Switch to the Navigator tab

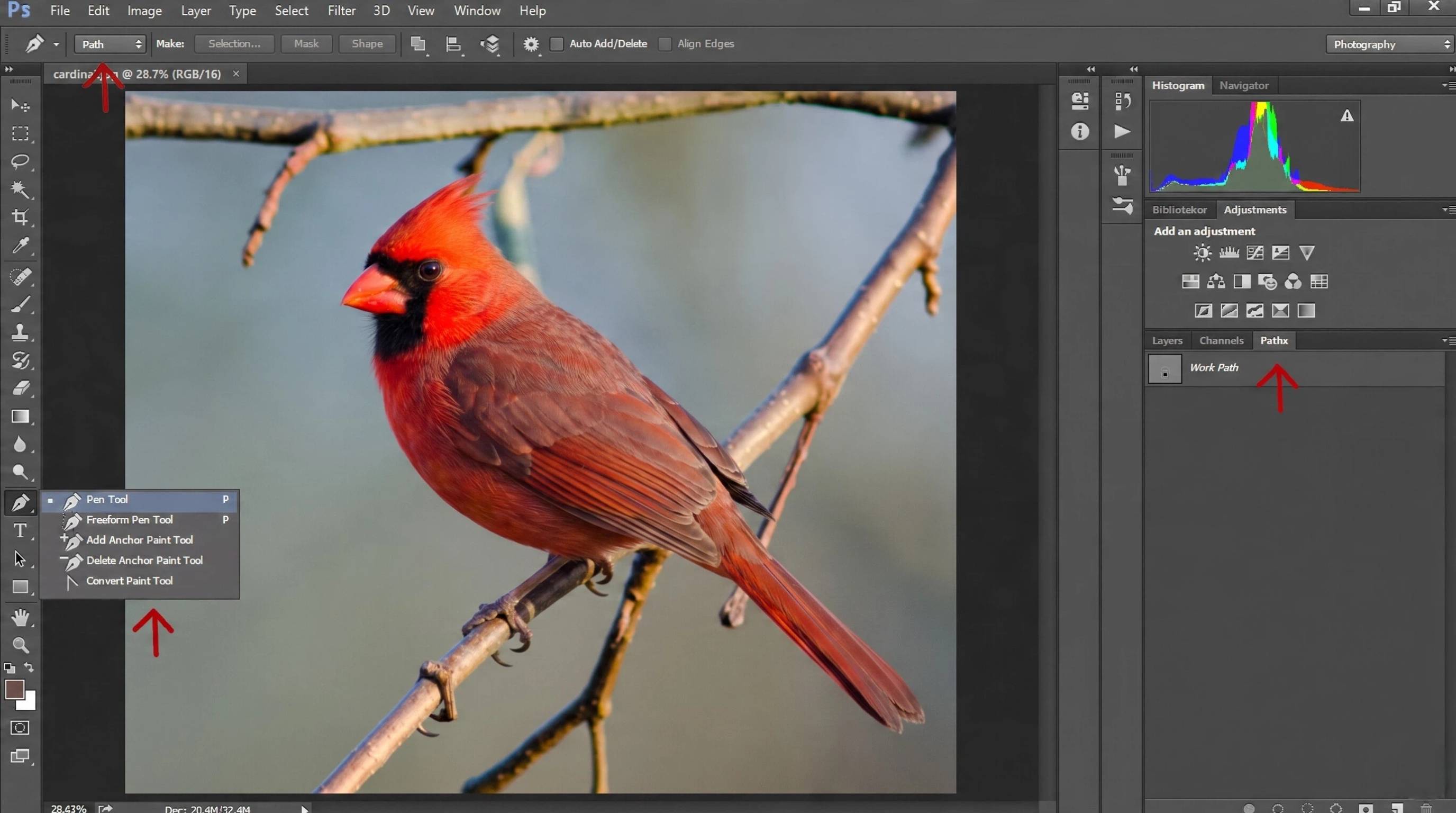[x=1243, y=85]
